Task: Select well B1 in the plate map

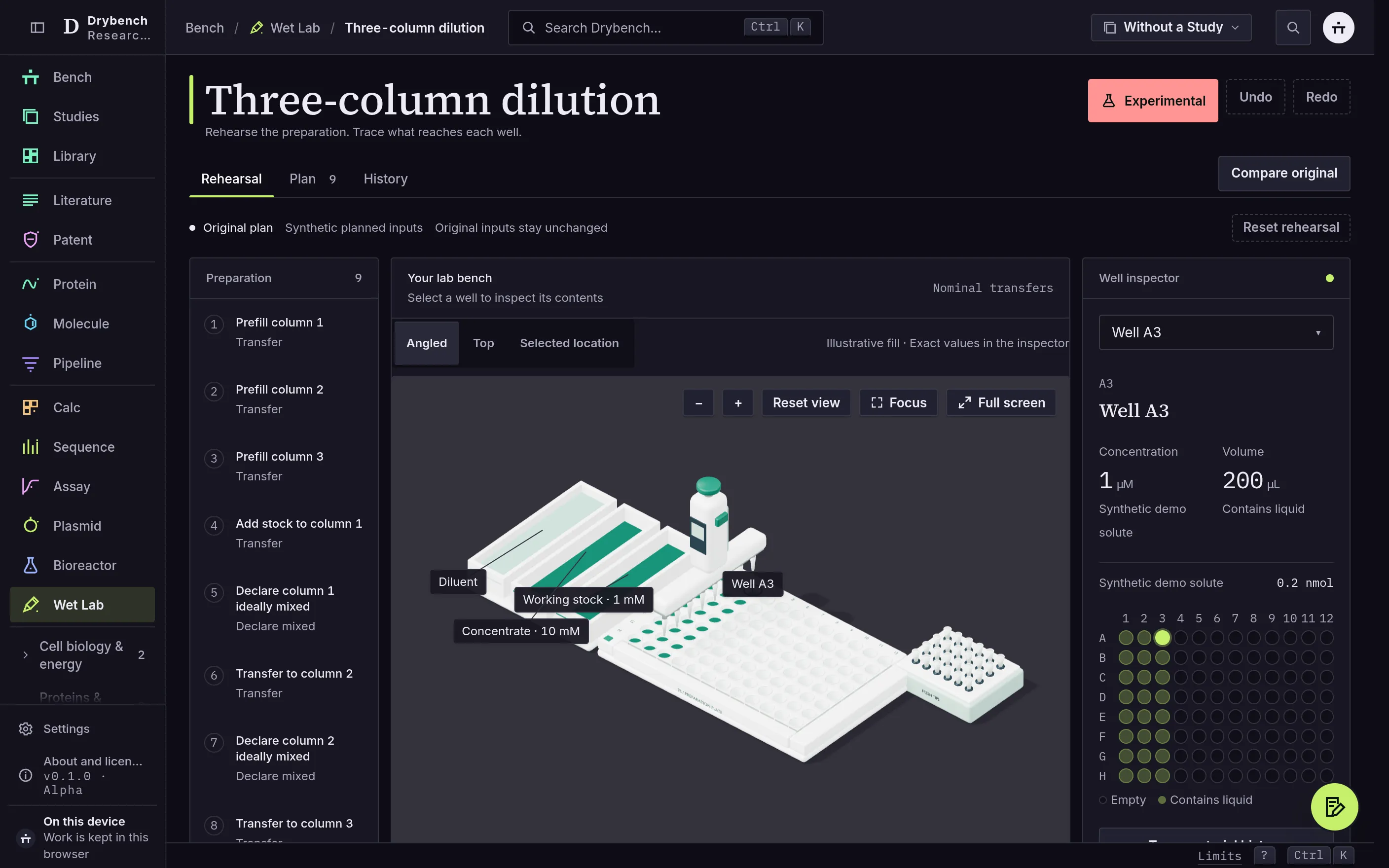Action: [1126, 657]
